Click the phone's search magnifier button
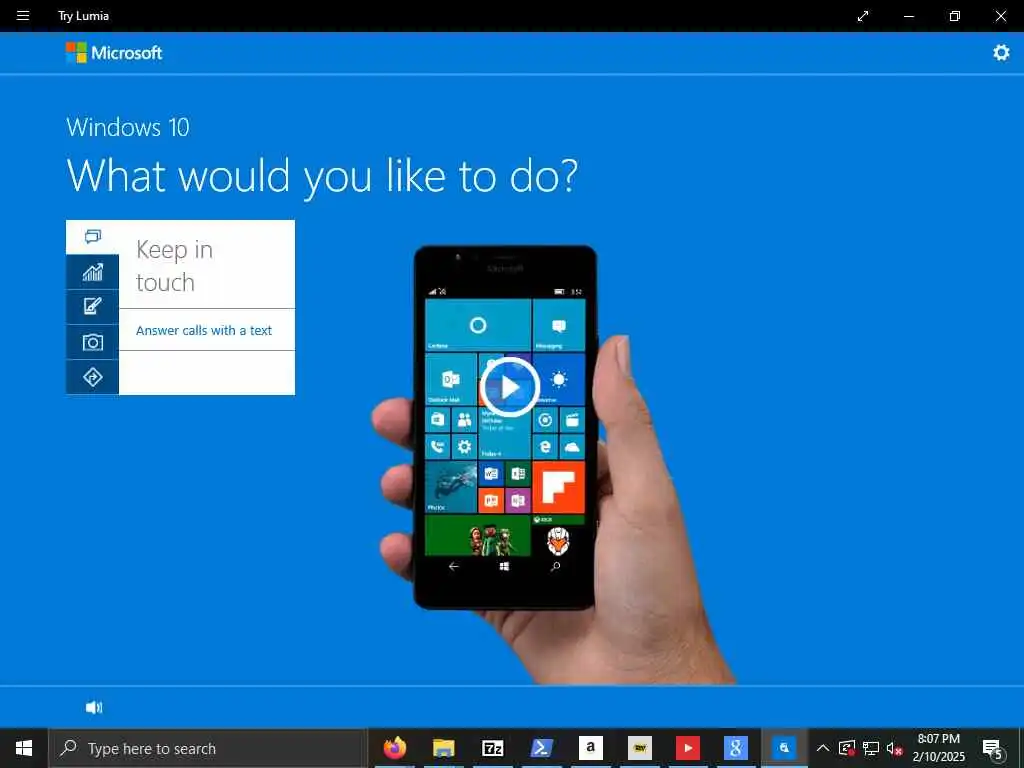This screenshot has height=768, width=1024. (555, 566)
